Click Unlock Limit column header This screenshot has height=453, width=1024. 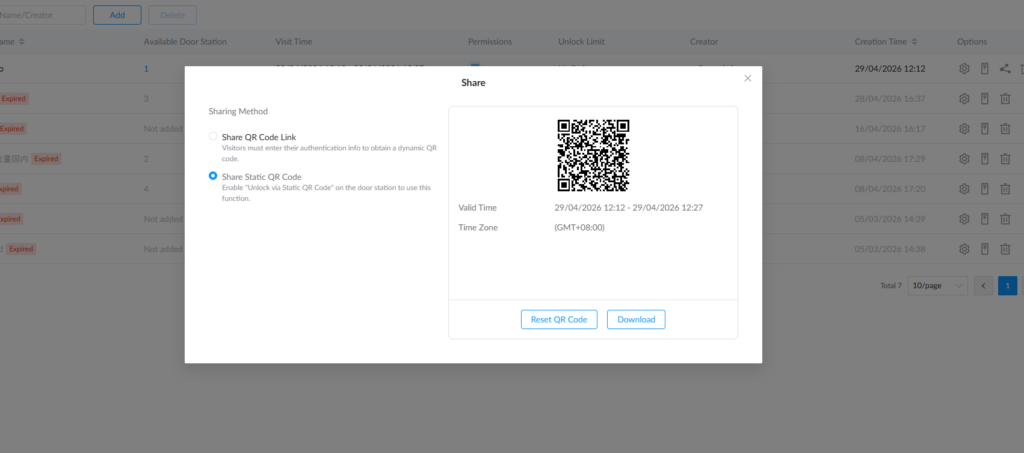pyautogui.click(x=581, y=42)
